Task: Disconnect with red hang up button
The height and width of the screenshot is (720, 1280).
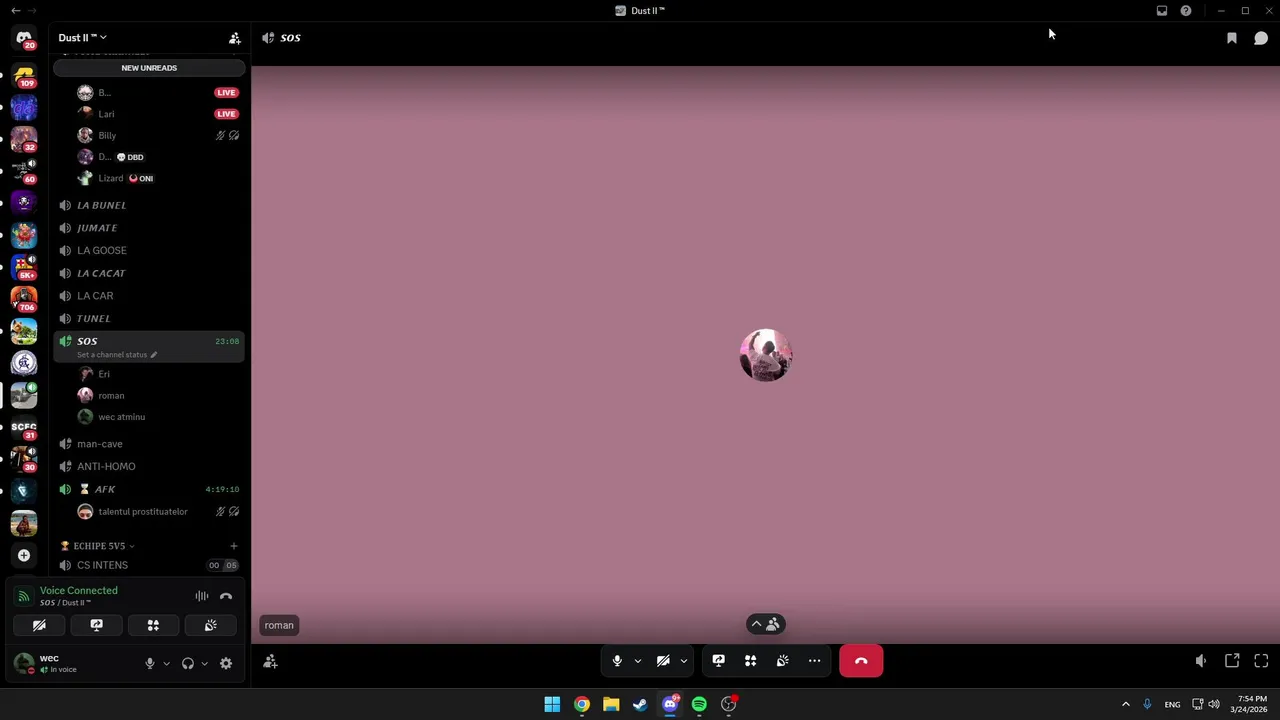Action: 861,661
